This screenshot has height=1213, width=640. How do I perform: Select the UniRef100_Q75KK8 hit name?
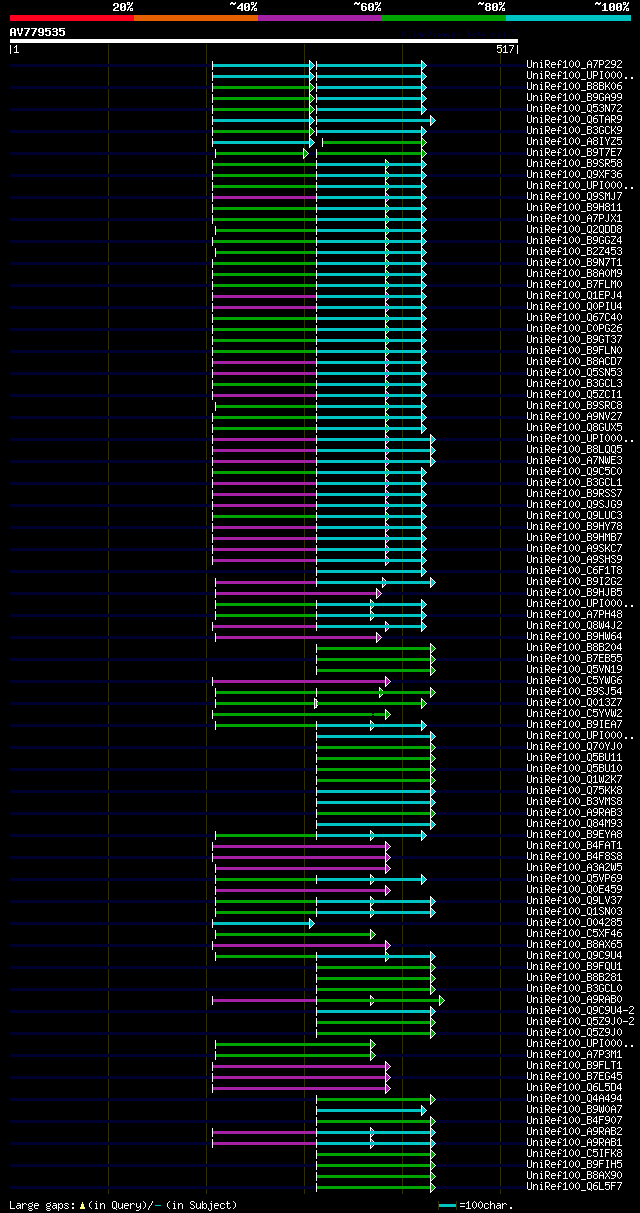pos(576,790)
